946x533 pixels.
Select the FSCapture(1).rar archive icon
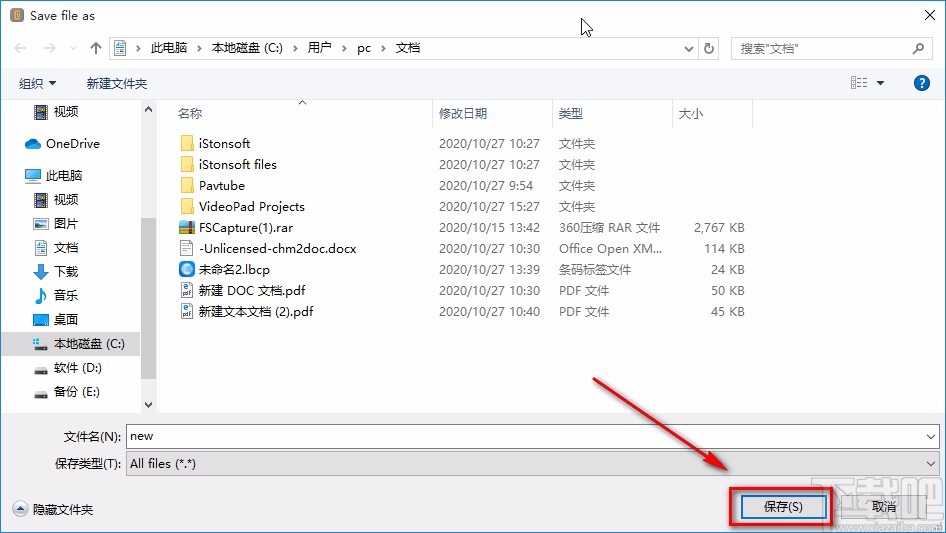click(187, 228)
